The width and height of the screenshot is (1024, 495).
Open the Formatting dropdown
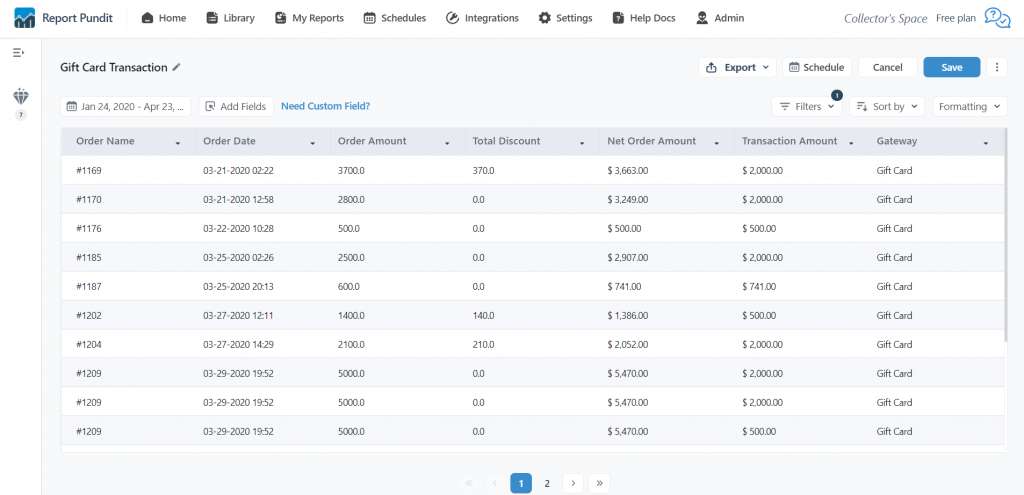tap(969, 106)
